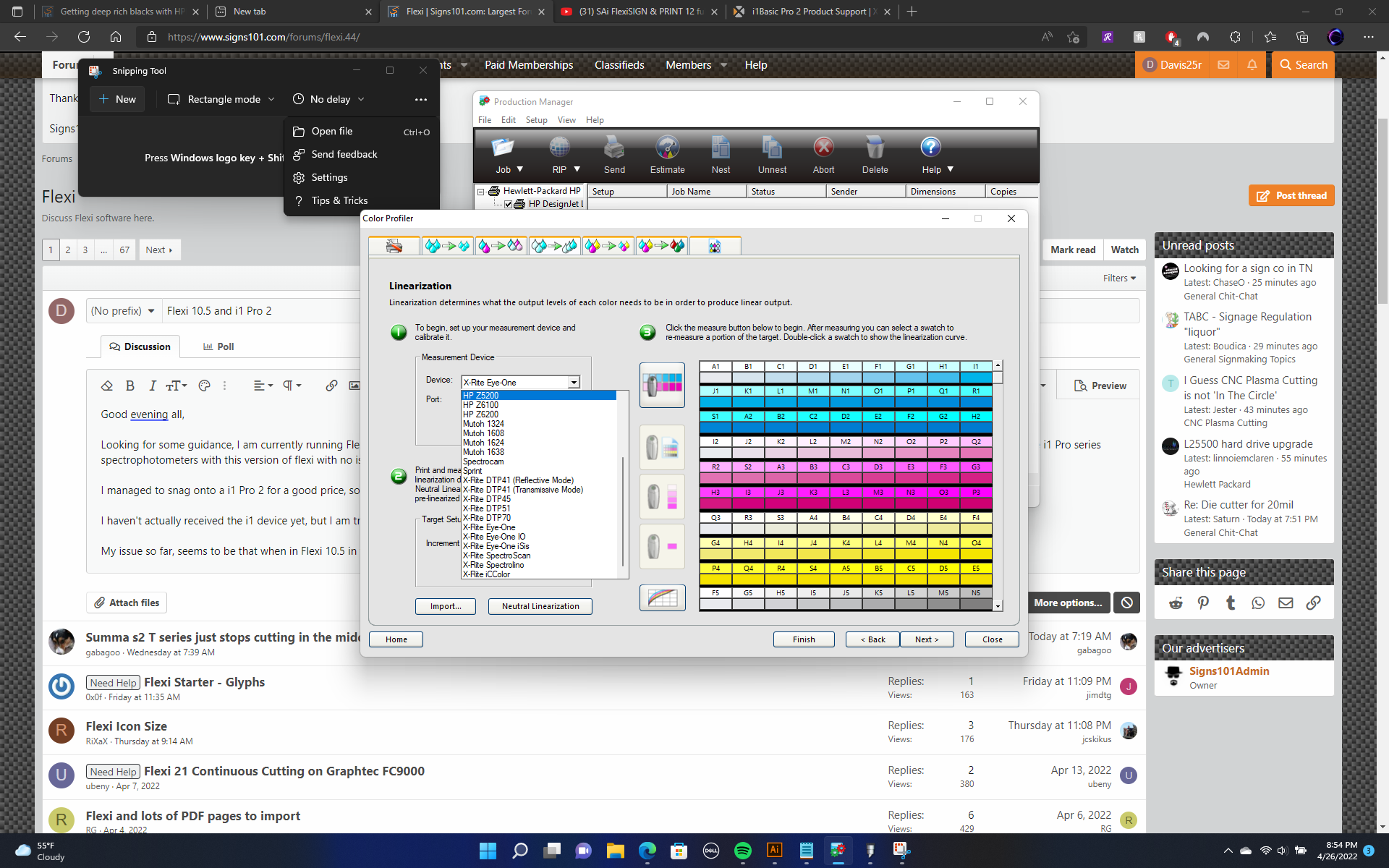
Task: Expand the Filters dropdown in forum
Action: 1119,278
